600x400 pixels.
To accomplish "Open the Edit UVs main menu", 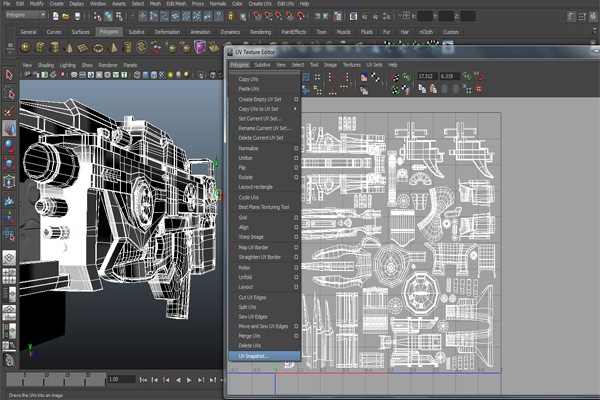I will click(x=285, y=3).
